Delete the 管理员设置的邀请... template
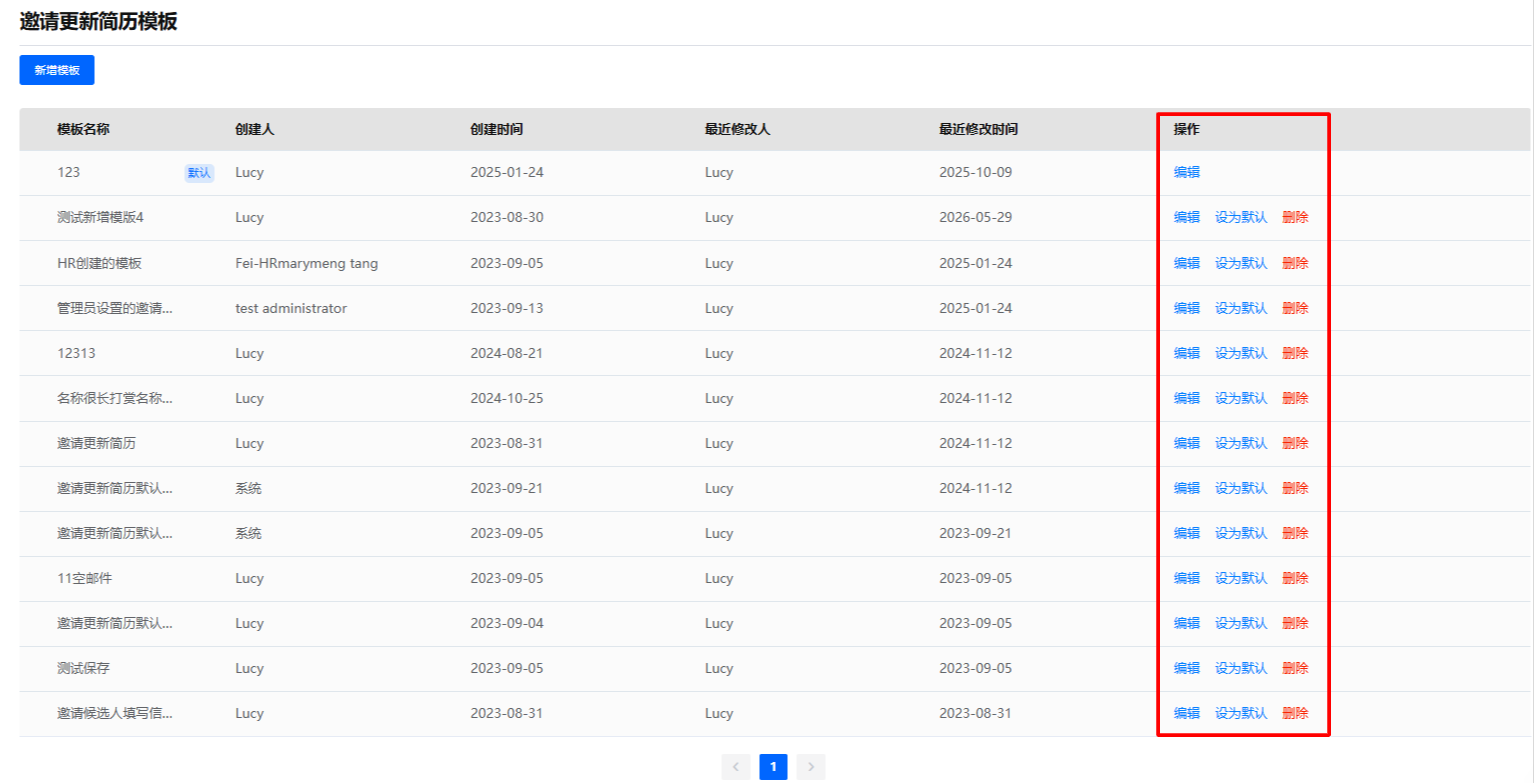 click(1295, 308)
